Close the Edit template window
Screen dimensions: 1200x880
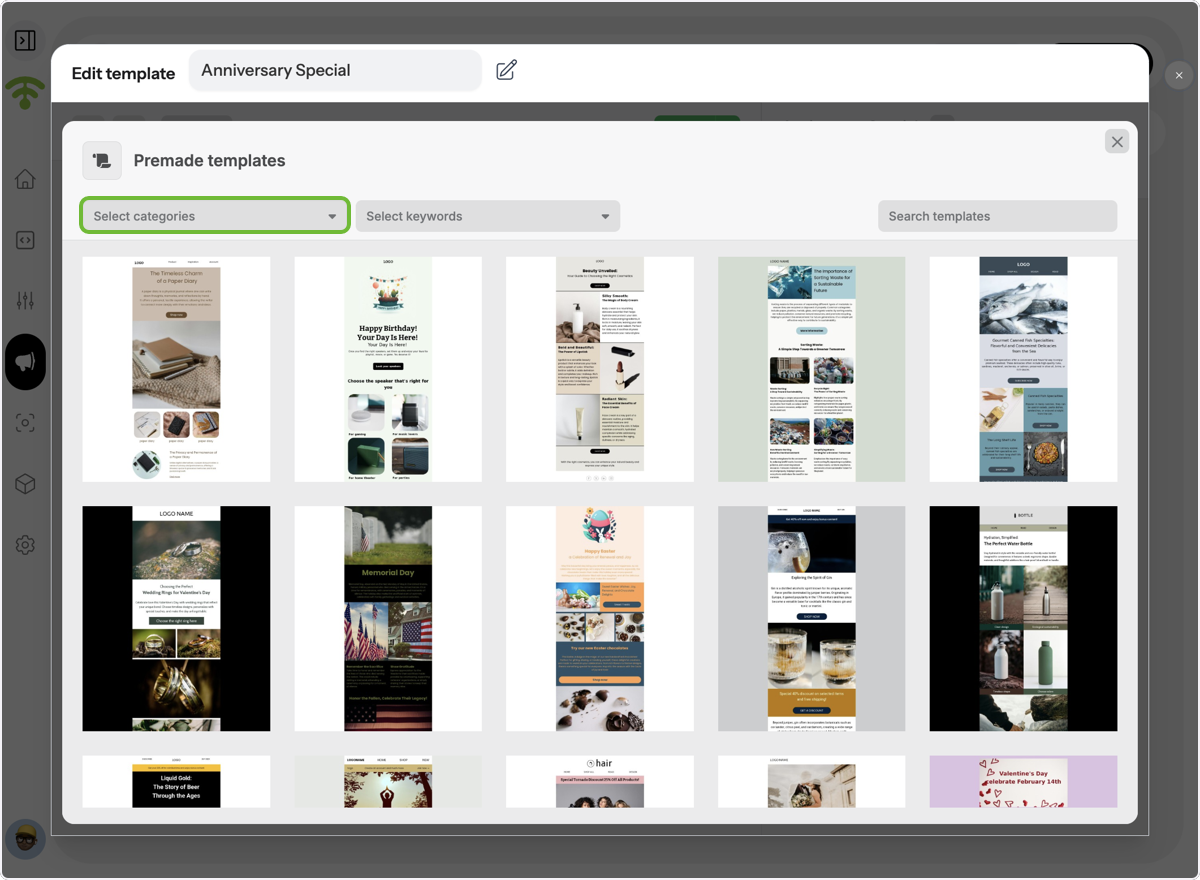pyautogui.click(x=1179, y=75)
